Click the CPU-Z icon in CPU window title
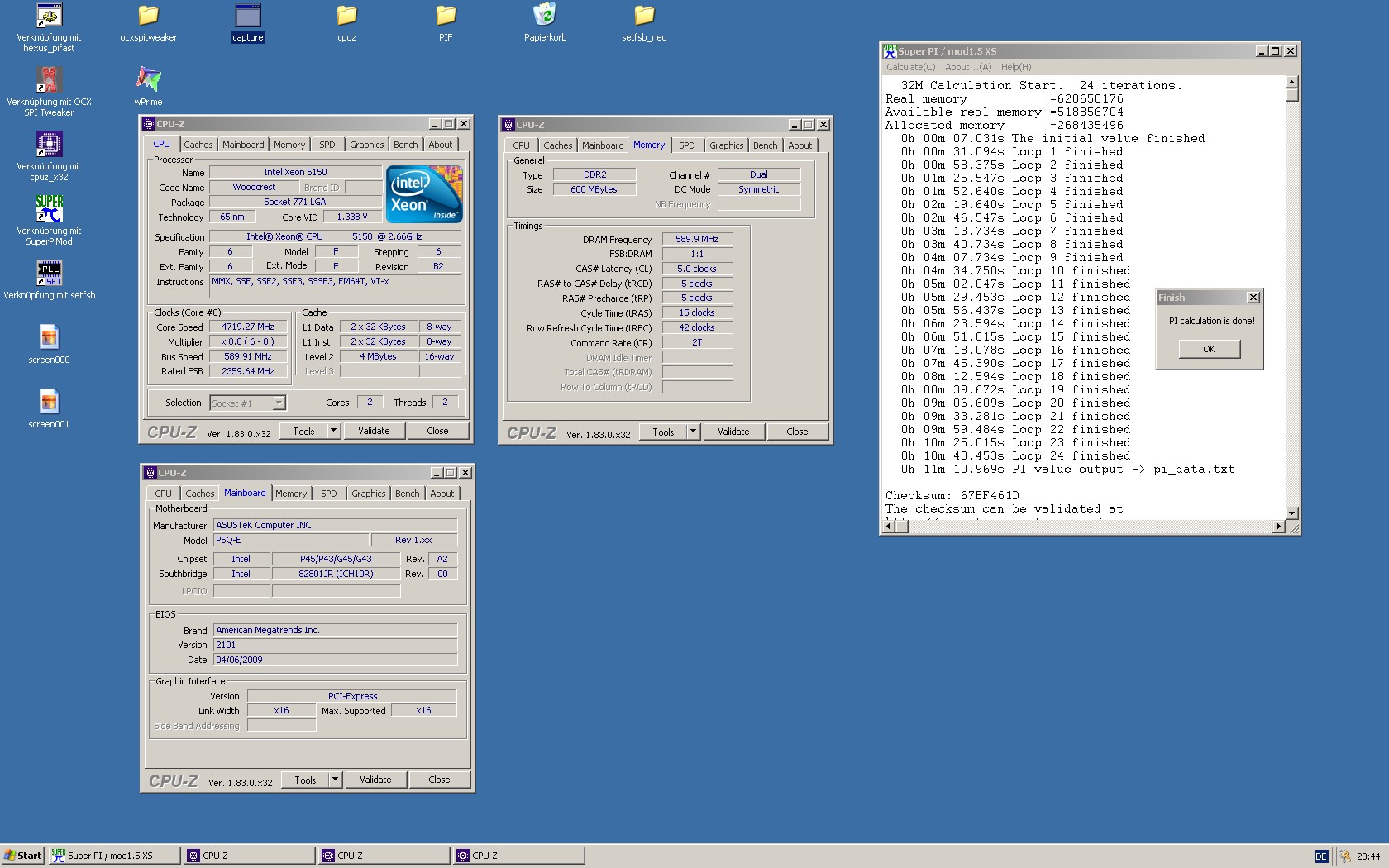Image resolution: width=1389 pixels, height=868 pixels. [149, 124]
